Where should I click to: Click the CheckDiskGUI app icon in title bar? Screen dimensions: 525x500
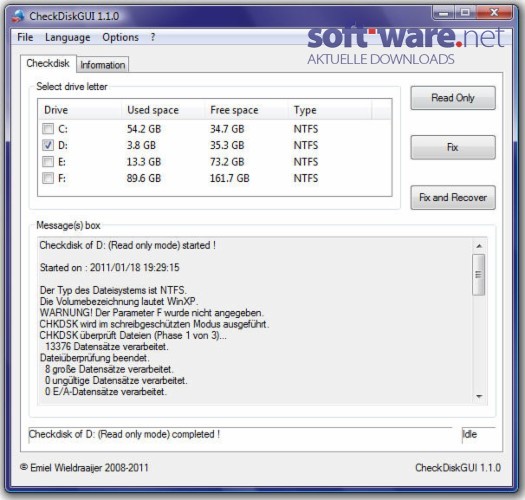18,16
